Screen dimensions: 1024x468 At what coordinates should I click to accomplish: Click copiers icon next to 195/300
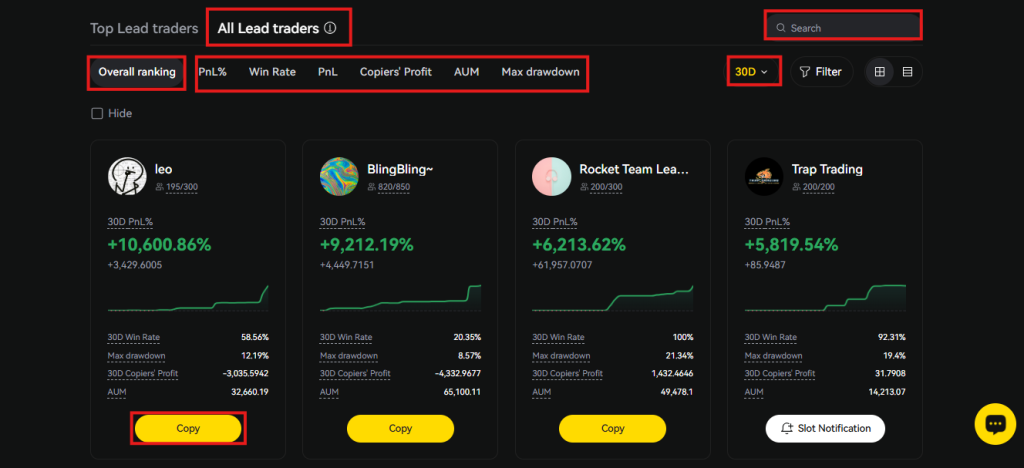159,187
